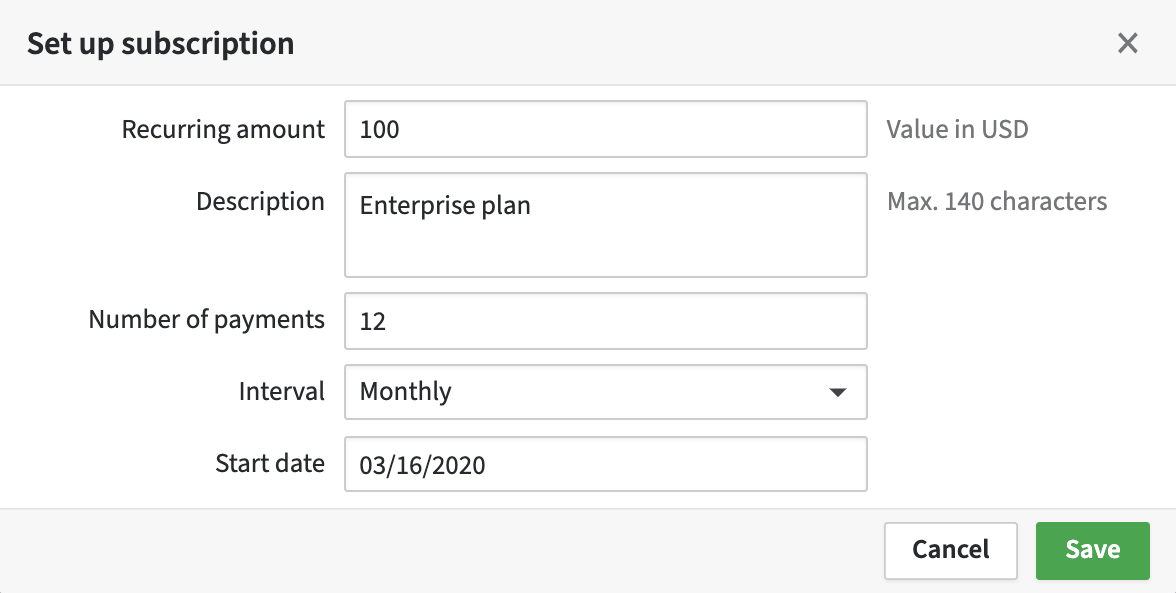Click the "Value in USD" hint text
Image resolution: width=1176 pixels, height=593 pixels.
coord(957,129)
